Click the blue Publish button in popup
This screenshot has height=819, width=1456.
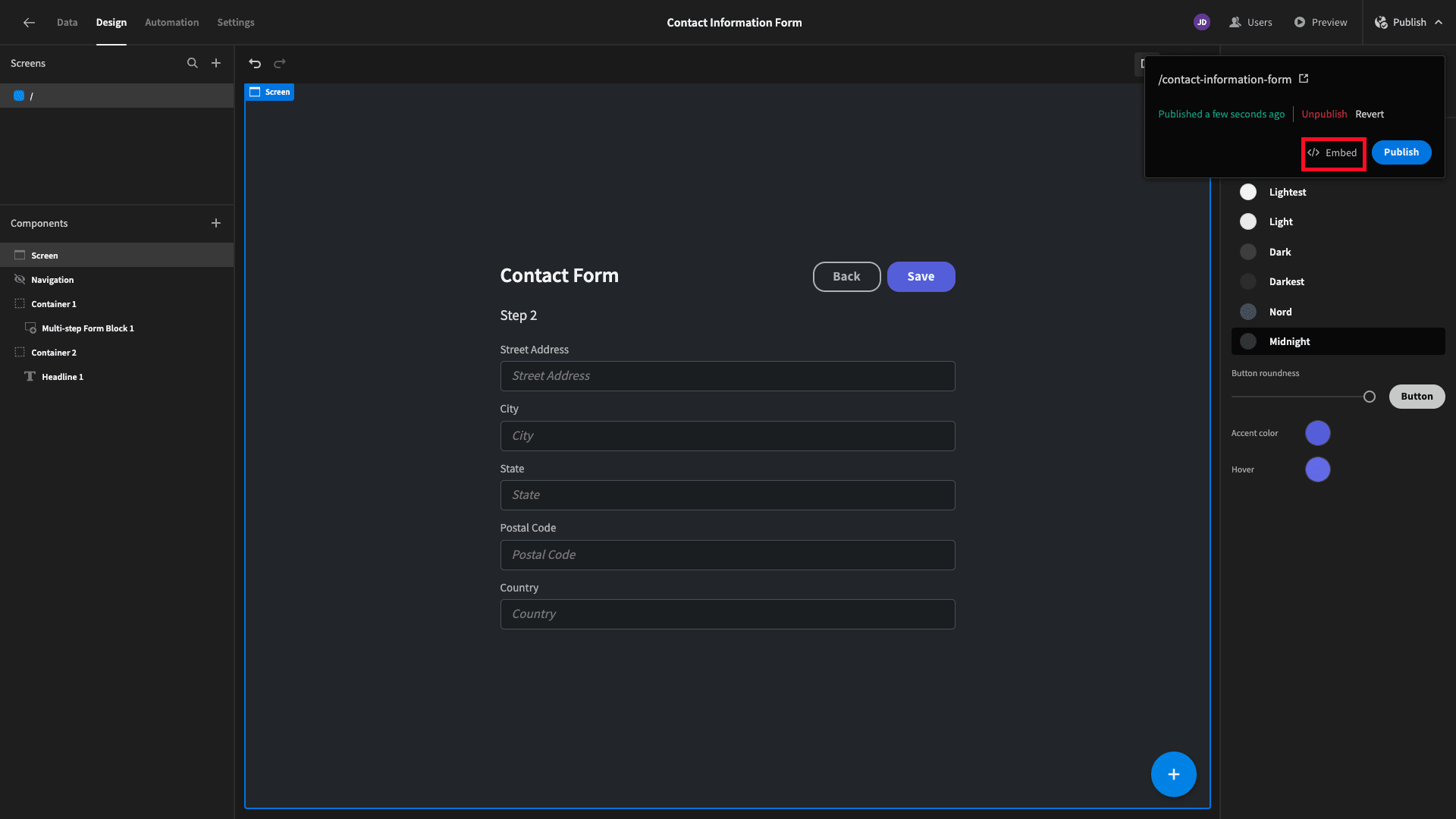(1401, 152)
